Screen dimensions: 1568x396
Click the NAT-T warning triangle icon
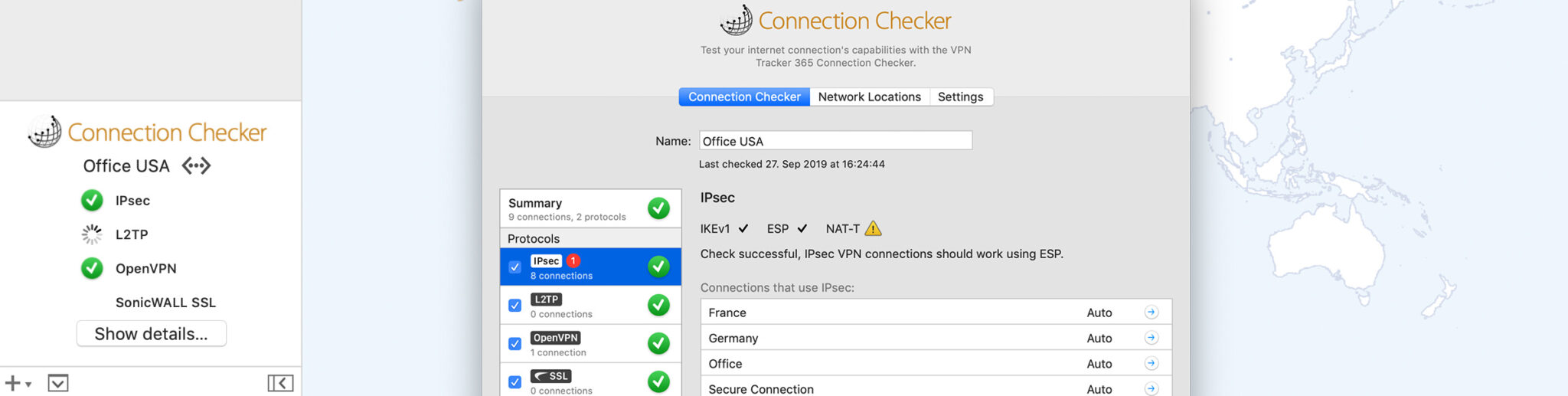tap(873, 228)
